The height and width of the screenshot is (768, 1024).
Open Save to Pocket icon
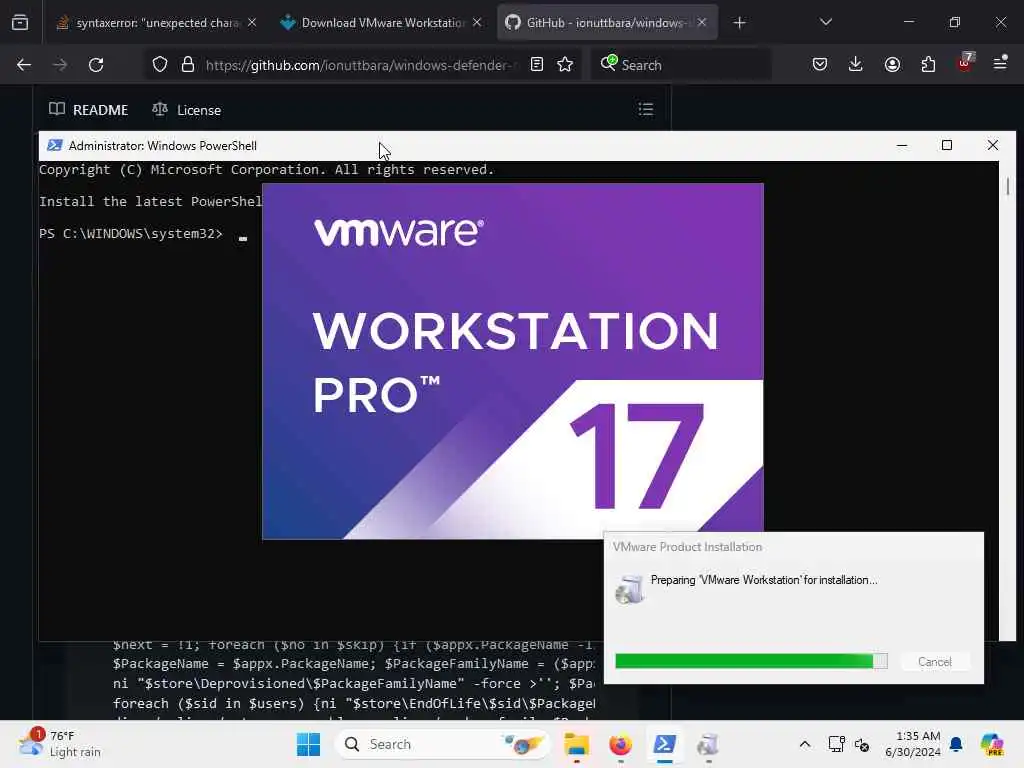tap(820, 65)
